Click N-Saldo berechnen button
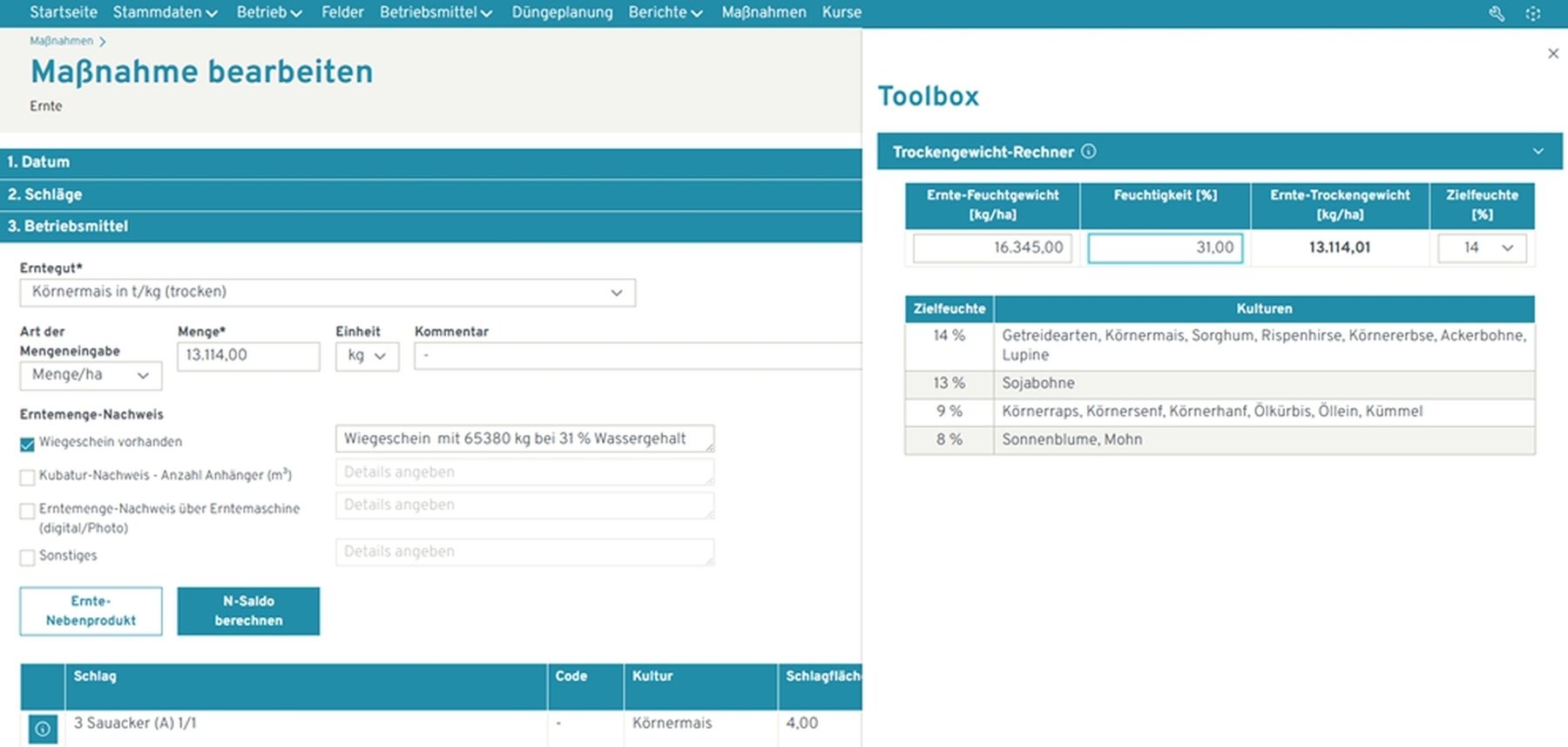Viewport: 1568px width, 747px height. coord(248,611)
